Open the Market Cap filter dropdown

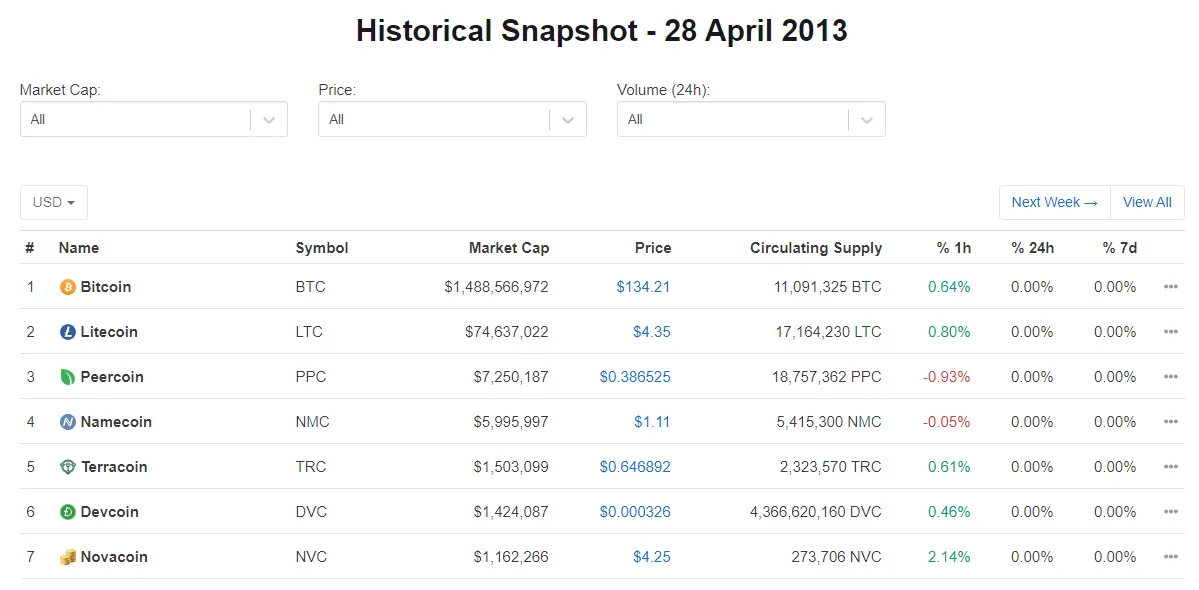pos(154,119)
